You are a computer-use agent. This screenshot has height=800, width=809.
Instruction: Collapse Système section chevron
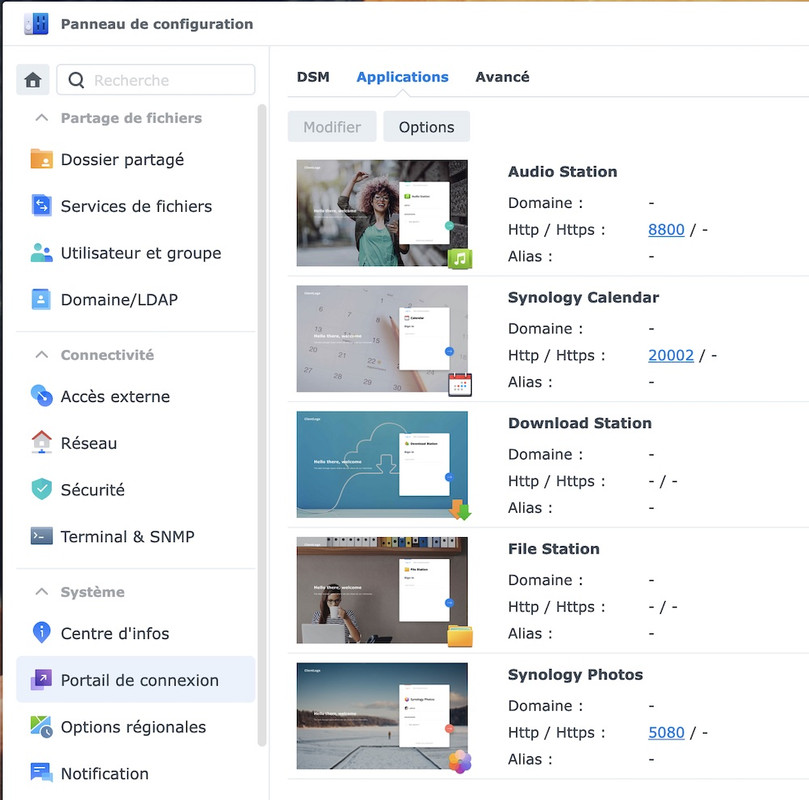42,592
